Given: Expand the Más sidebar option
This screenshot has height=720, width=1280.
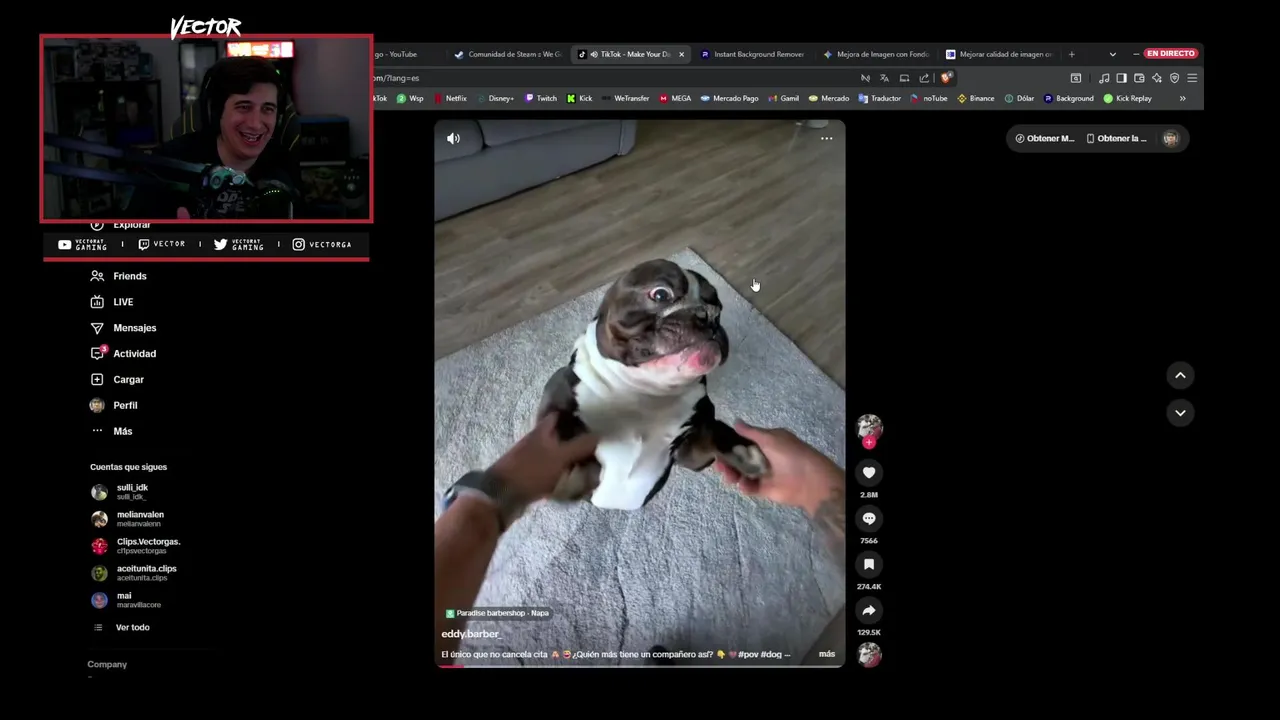Looking at the screenshot, I should coord(111,431).
